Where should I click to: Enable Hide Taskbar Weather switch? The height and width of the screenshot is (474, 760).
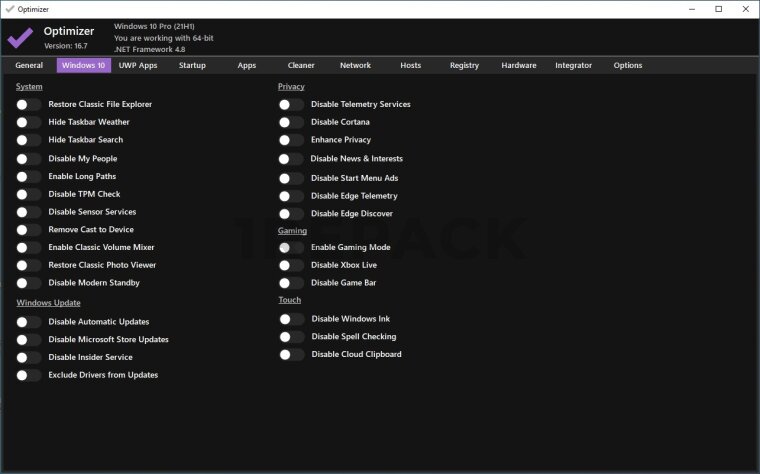coord(29,122)
